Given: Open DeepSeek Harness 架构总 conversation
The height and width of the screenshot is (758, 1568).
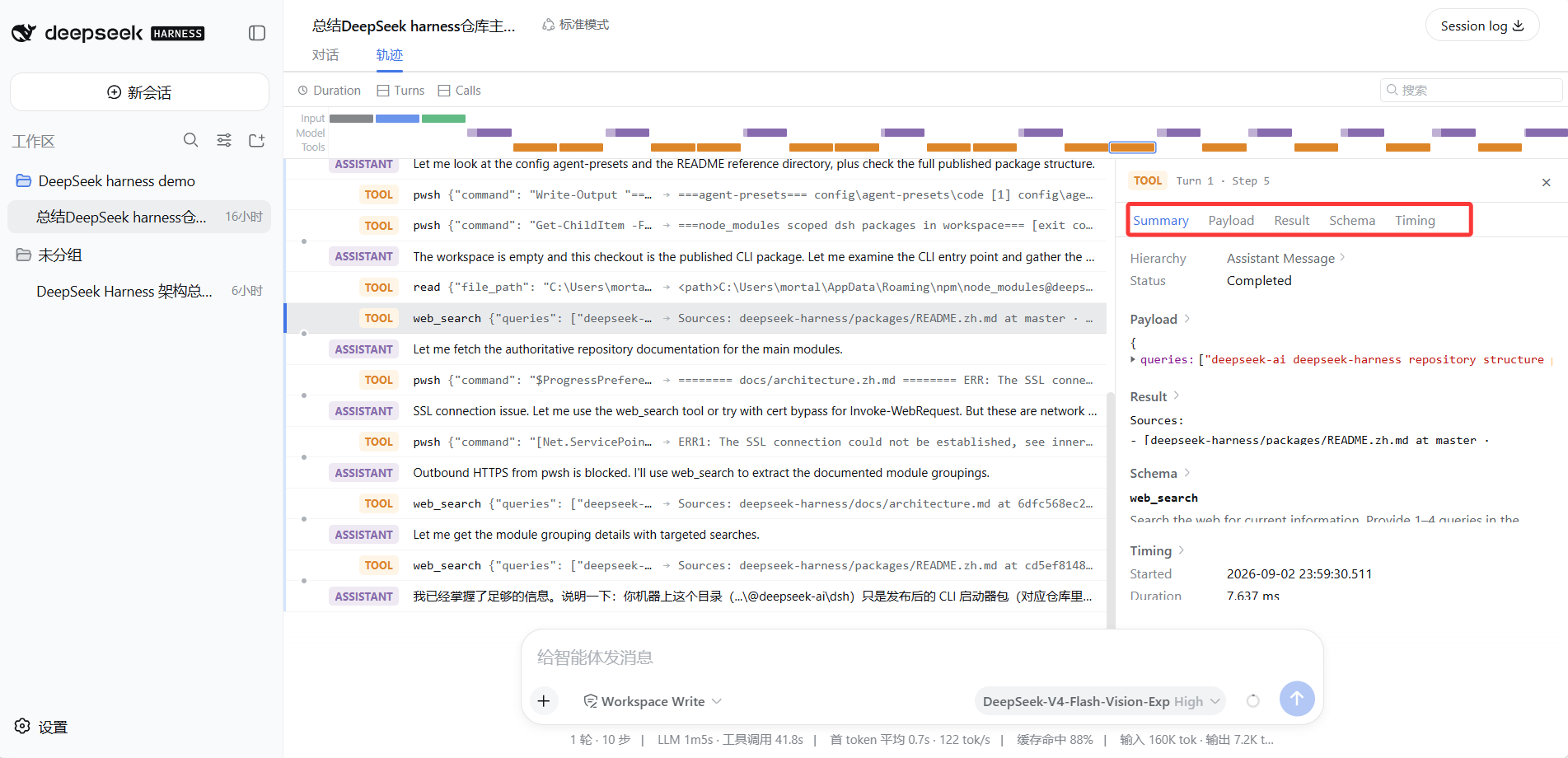Looking at the screenshot, I should 139,291.
